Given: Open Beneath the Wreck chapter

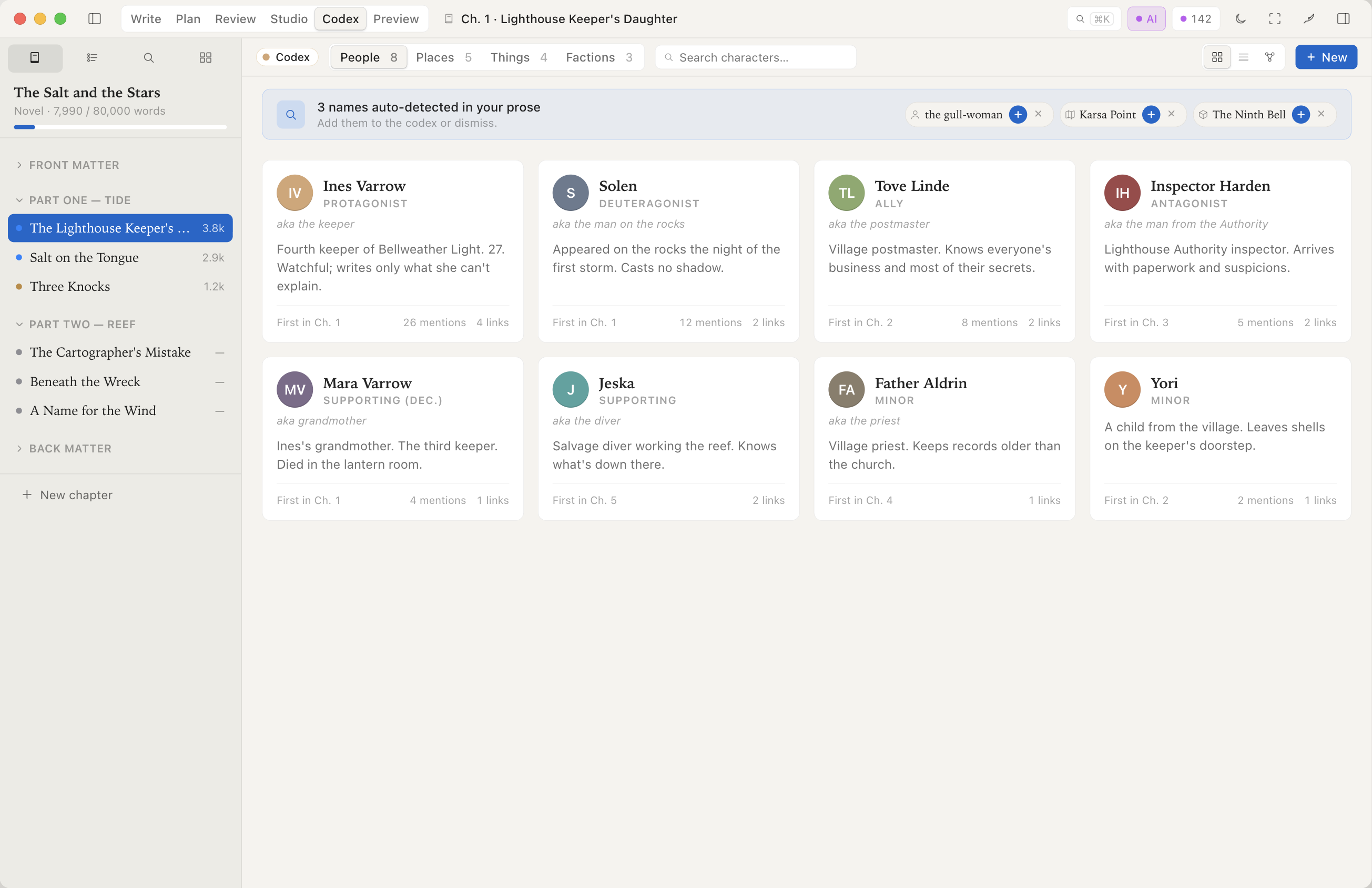Looking at the screenshot, I should click(x=120, y=381).
